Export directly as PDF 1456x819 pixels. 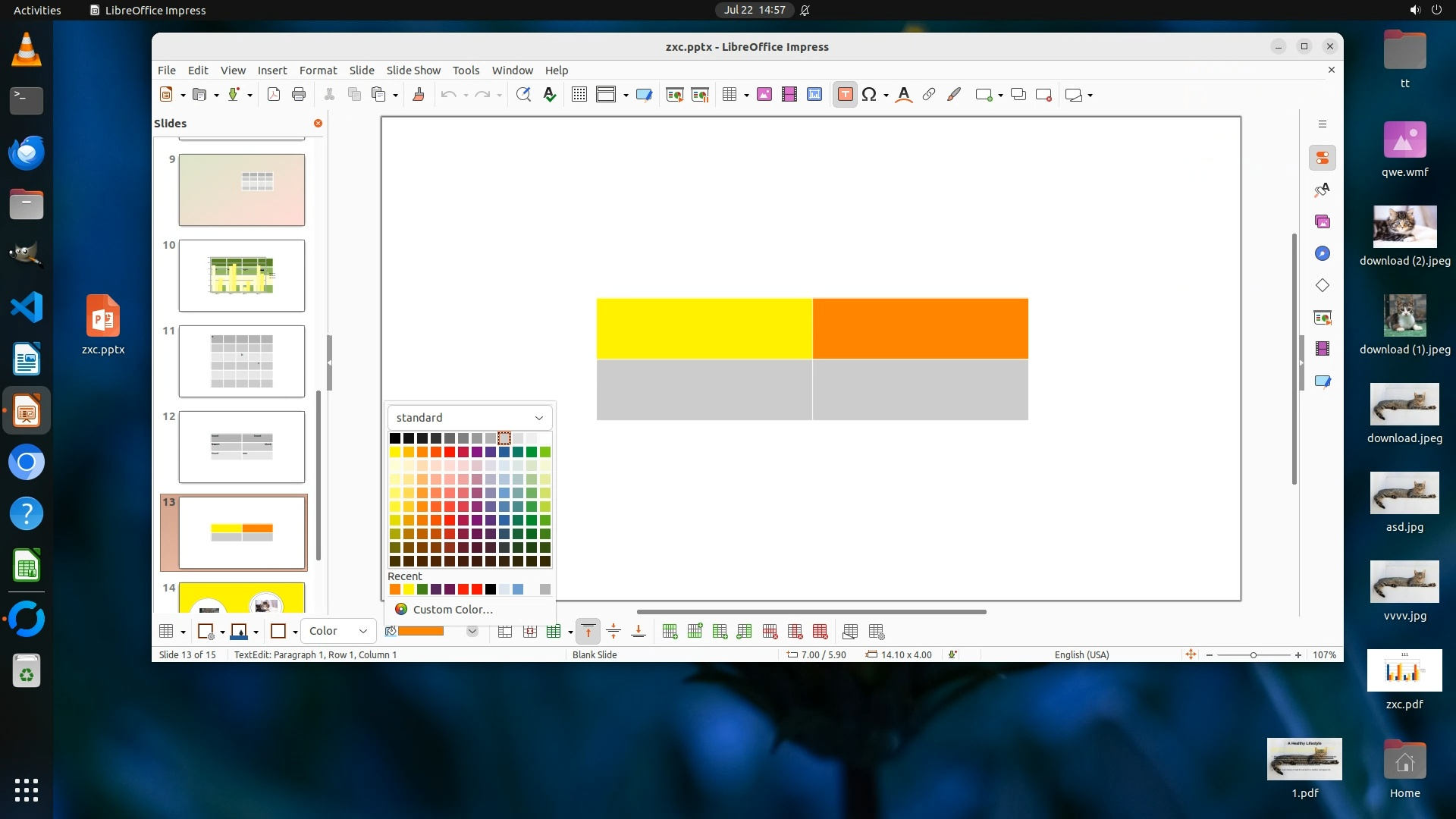pos(274,95)
